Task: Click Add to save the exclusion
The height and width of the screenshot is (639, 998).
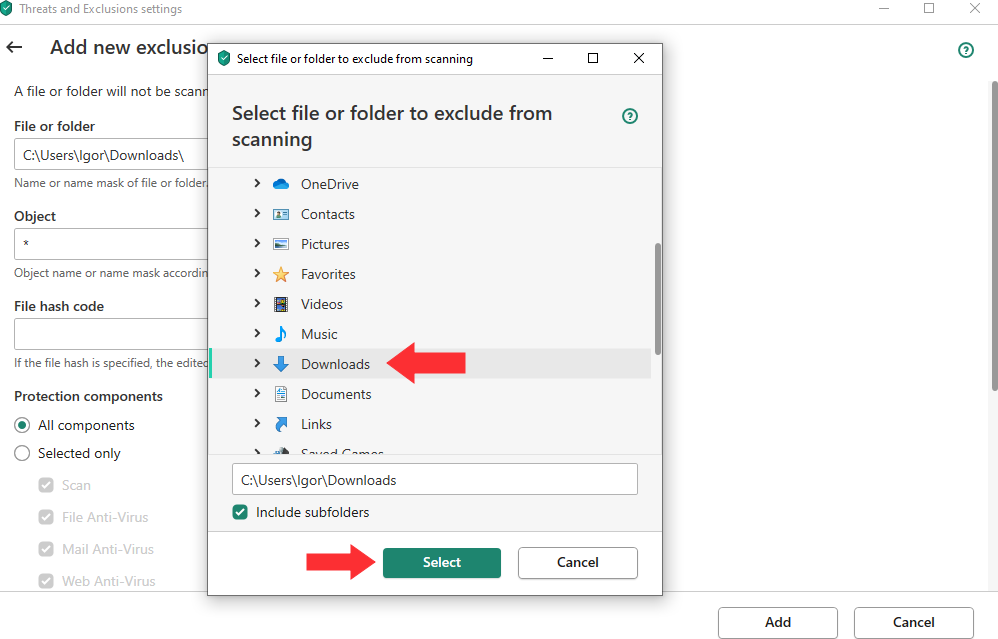Action: point(778,622)
